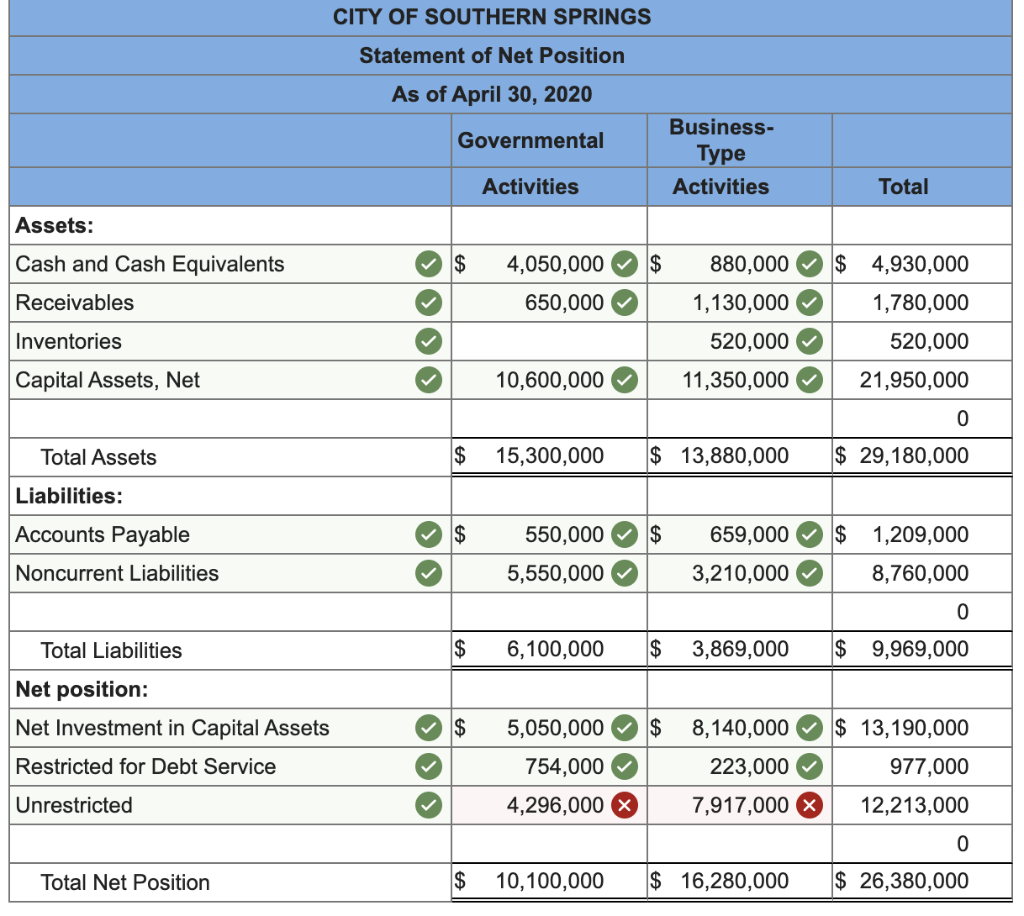Select the Noncurrent Liabilities row label
The height and width of the screenshot is (916, 1024).
pyautogui.click(x=117, y=573)
